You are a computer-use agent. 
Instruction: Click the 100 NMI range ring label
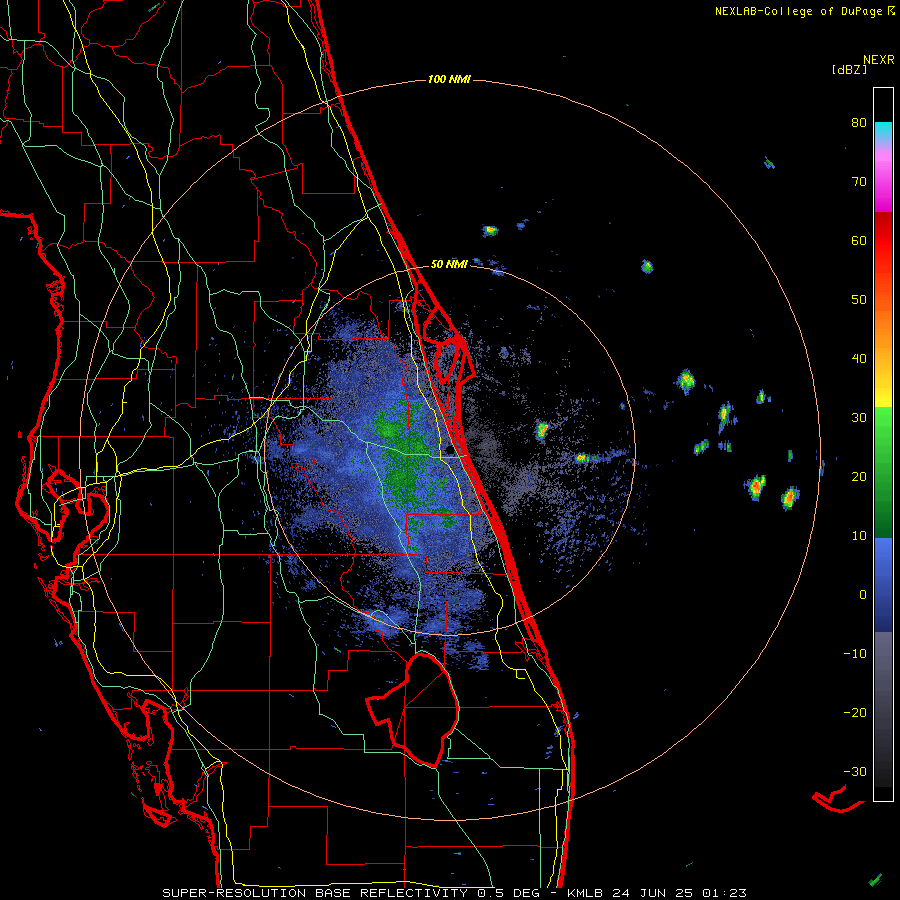pyautogui.click(x=449, y=79)
